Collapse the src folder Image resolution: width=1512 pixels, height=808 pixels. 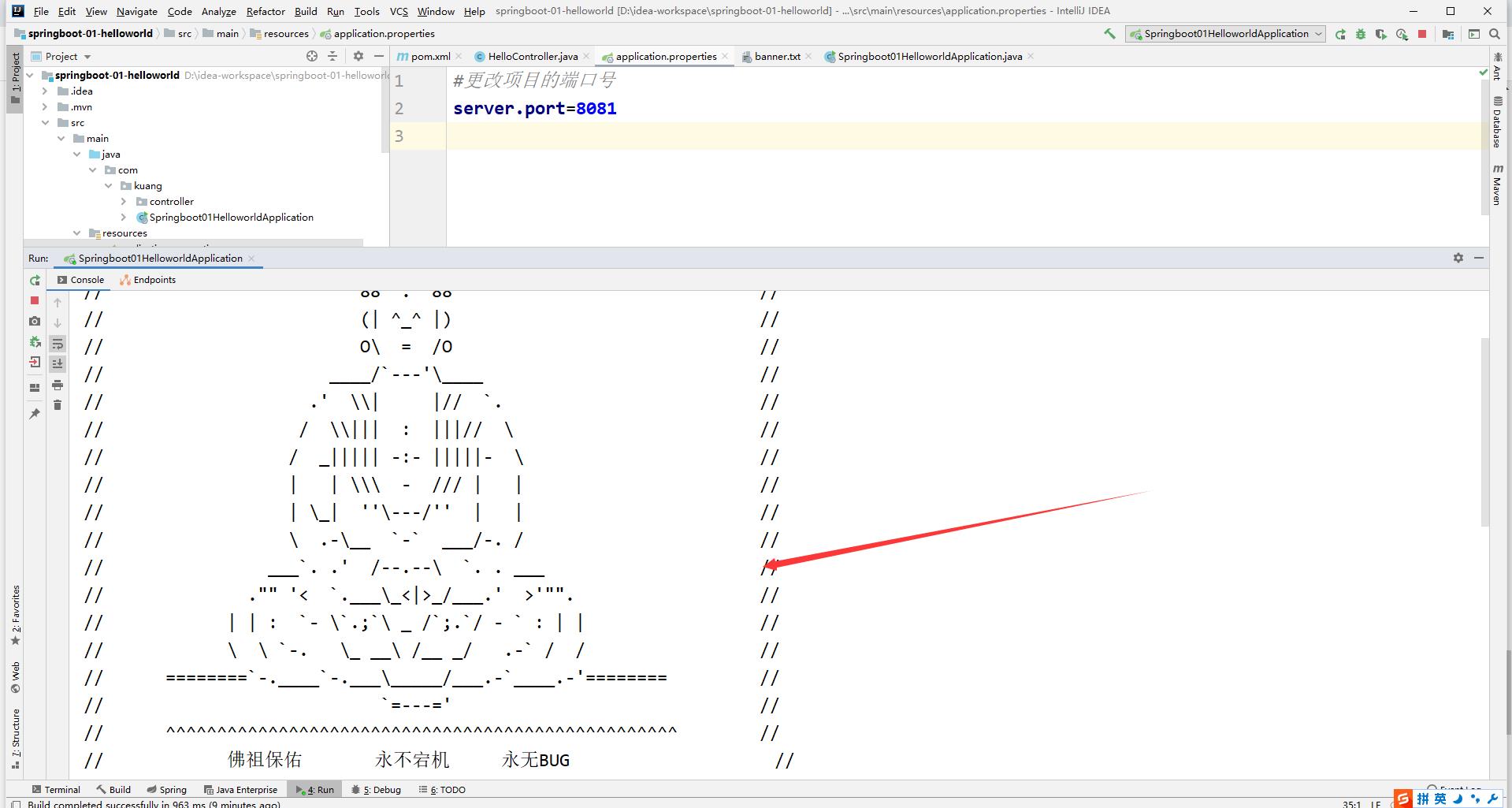pyautogui.click(x=45, y=123)
